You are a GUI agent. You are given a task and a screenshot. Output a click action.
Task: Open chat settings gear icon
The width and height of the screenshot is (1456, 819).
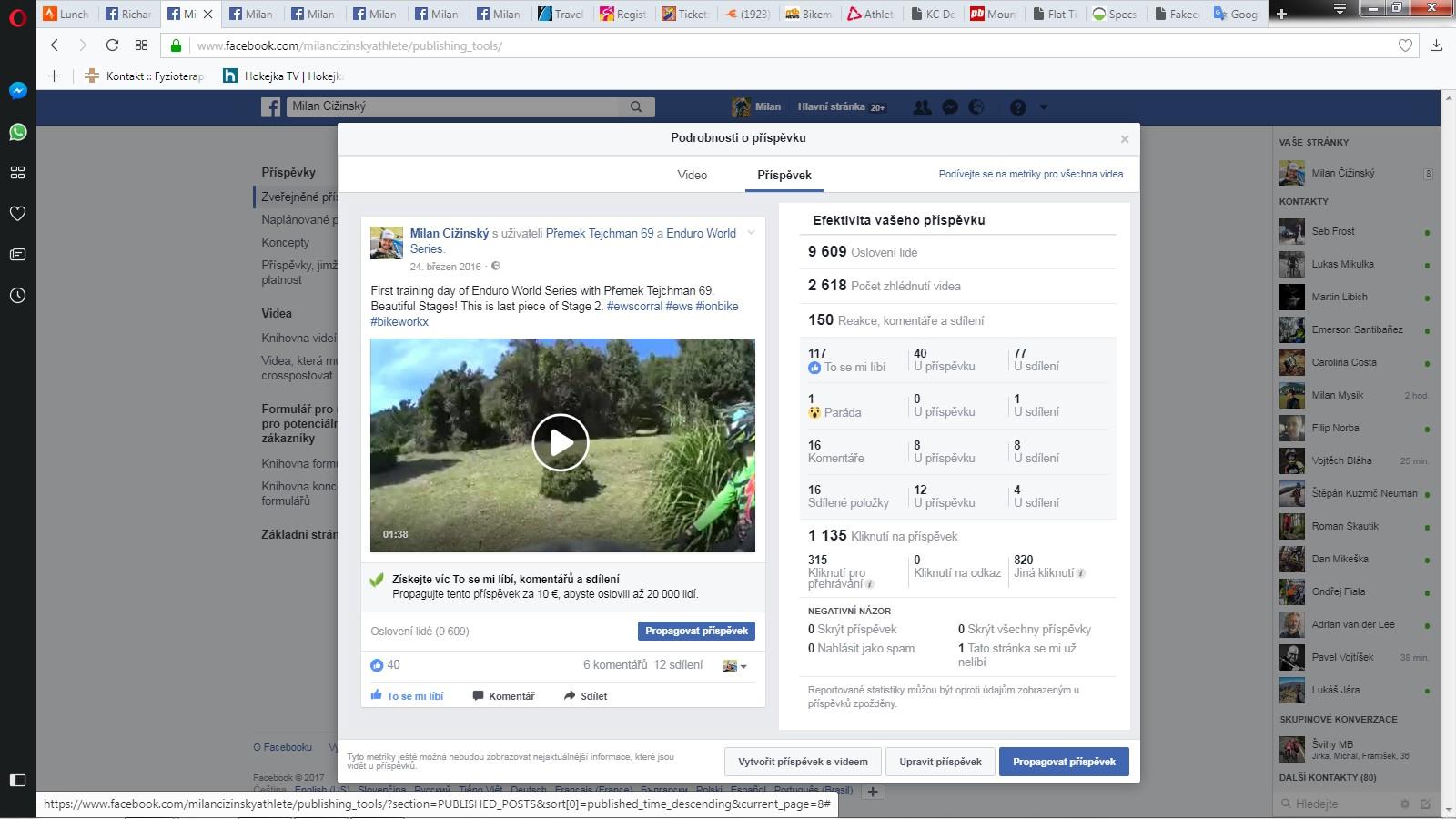click(1404, 804)
